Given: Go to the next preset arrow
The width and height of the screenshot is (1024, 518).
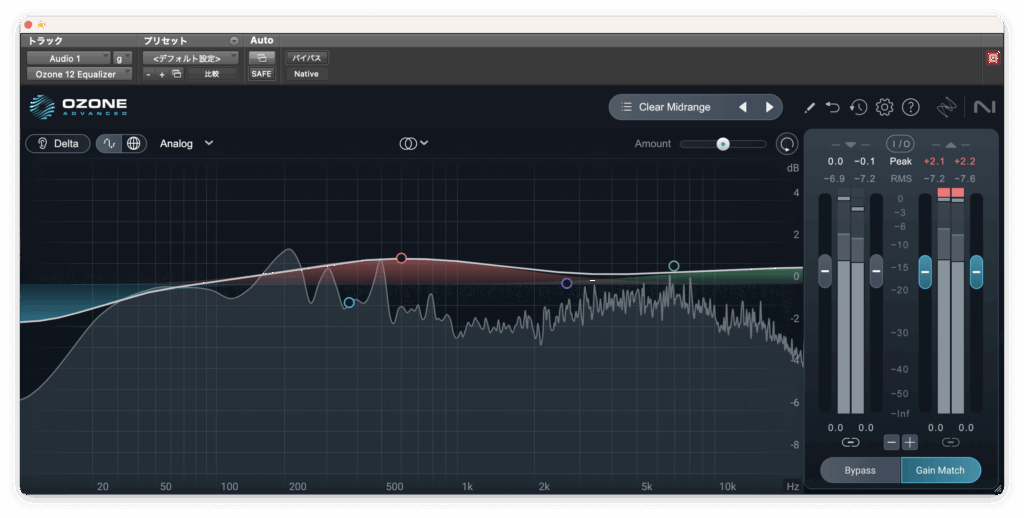Looking at the screenshot, I should tap(769, 107).
